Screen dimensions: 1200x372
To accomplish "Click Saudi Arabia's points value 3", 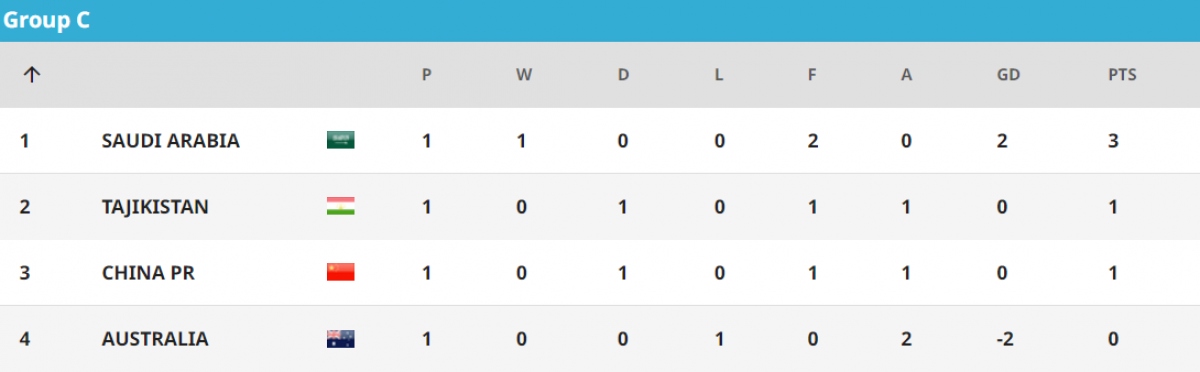I will point(1113,141).
